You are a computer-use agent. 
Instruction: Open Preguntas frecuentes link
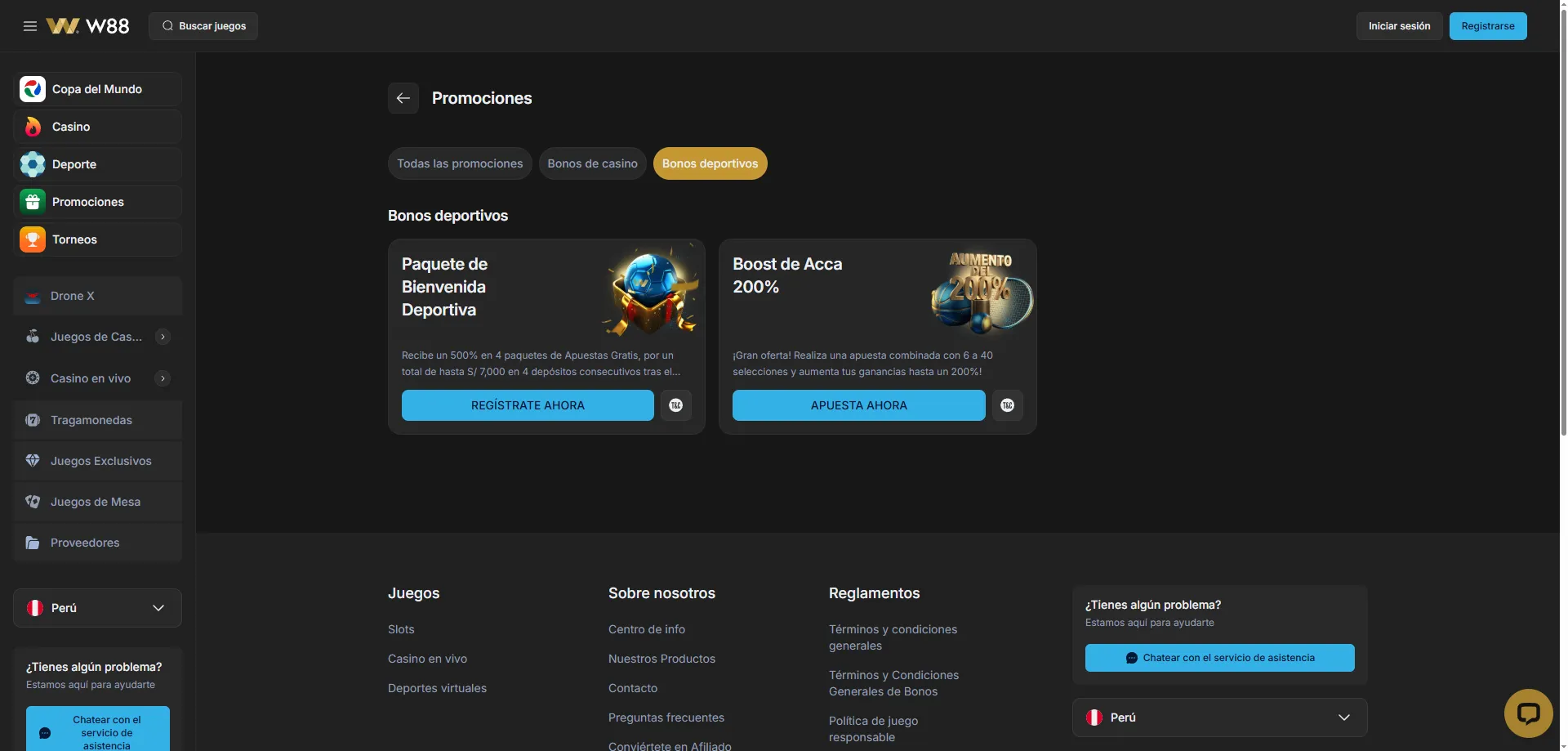pyautogui.click(x=666, y=717)
